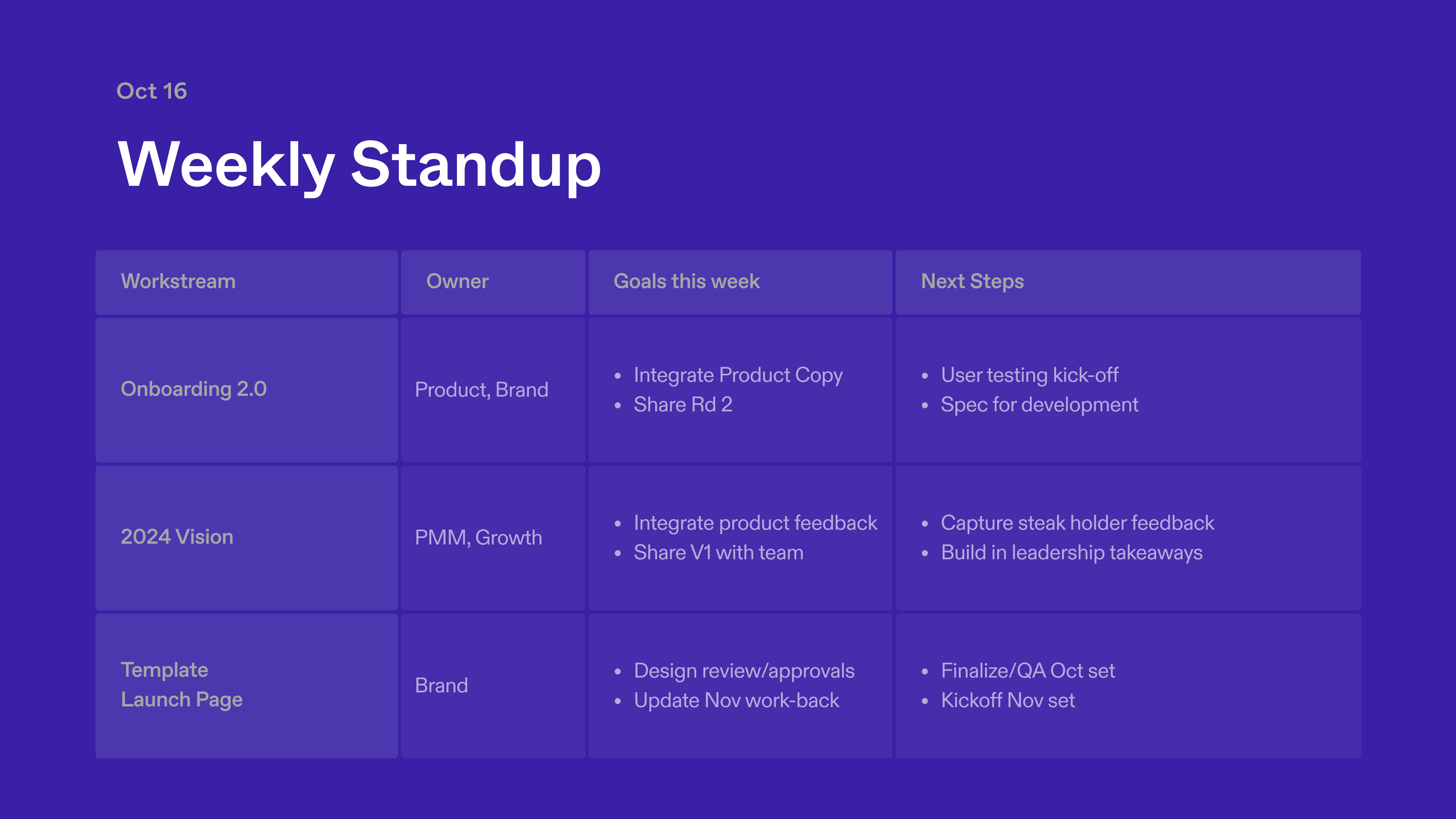
Task: Click the User testing kick-off bullet
Action: 1029,375
